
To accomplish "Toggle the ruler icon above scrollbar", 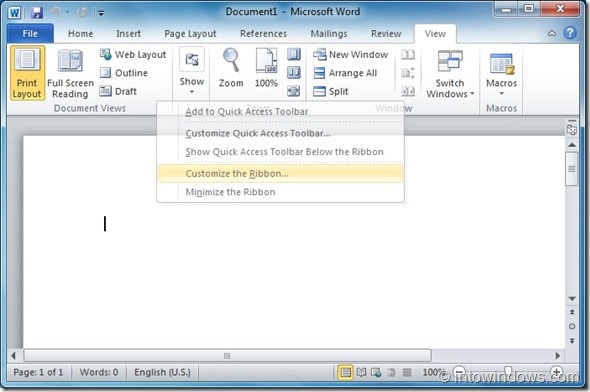I will (x=572, y=129).
